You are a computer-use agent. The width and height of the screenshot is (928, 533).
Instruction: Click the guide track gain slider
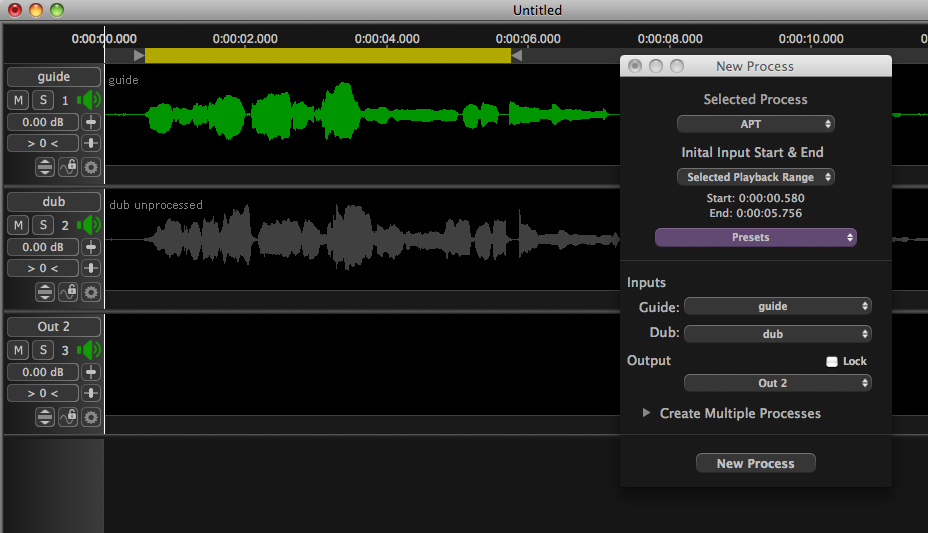click(x=91, y=122)
